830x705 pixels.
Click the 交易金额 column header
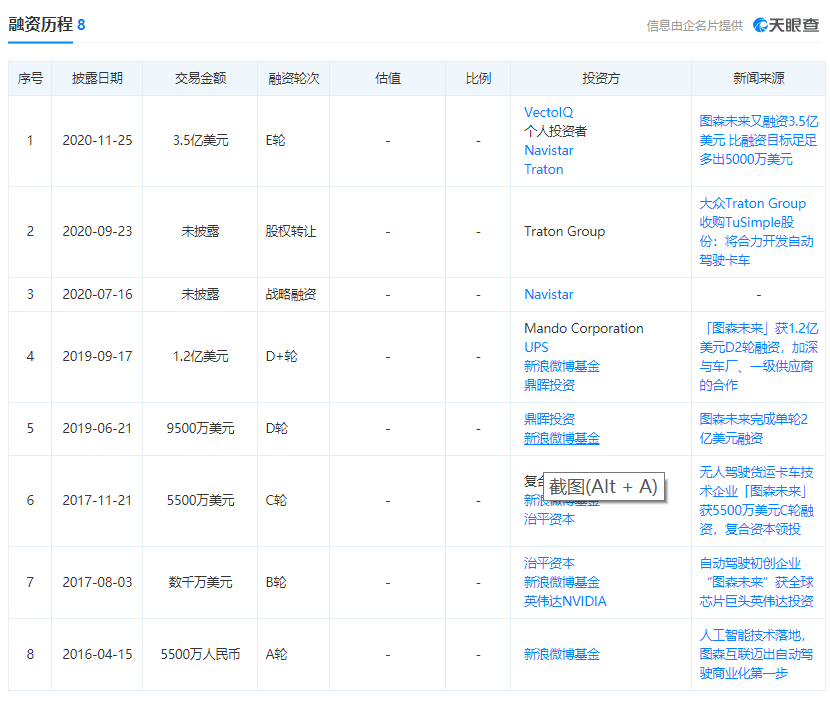click(201, 78)
